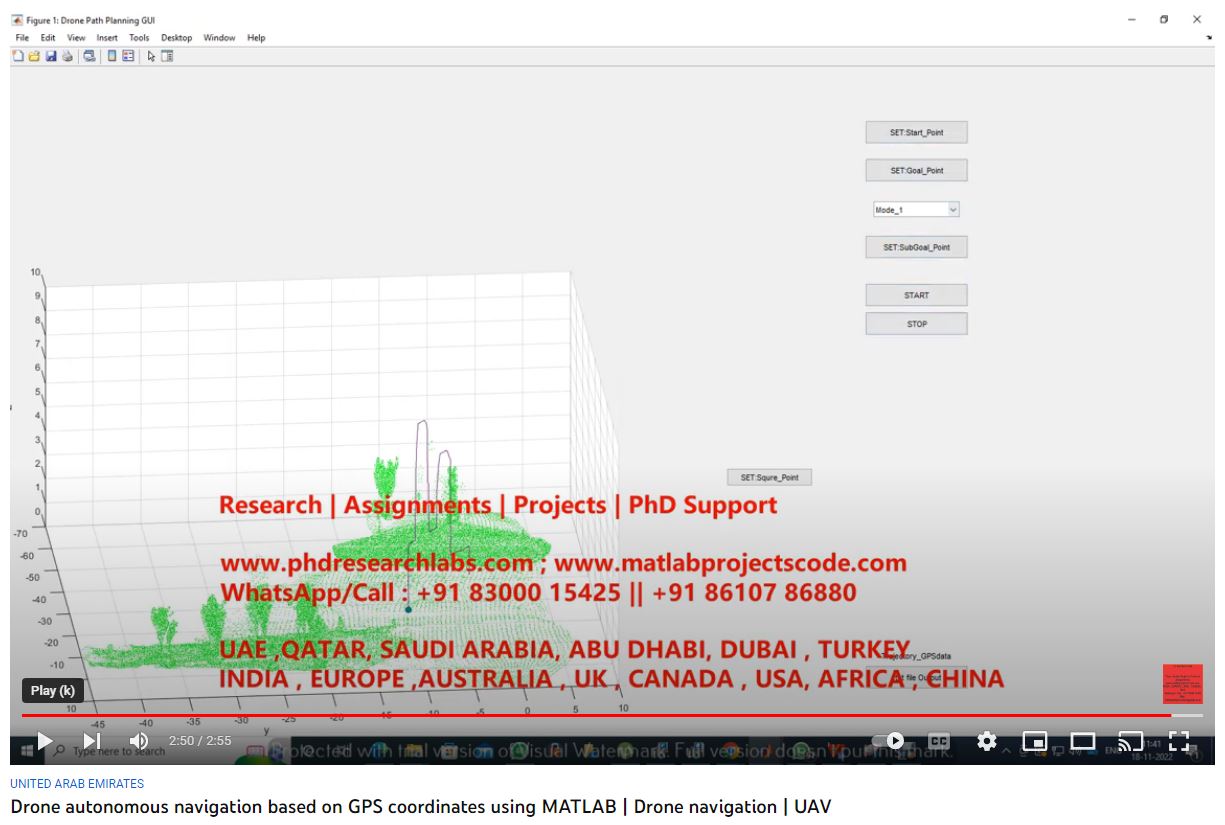Open the Insert menu
The width and height of the screenshot is (1225, 825).
click(x=107, y=38)
